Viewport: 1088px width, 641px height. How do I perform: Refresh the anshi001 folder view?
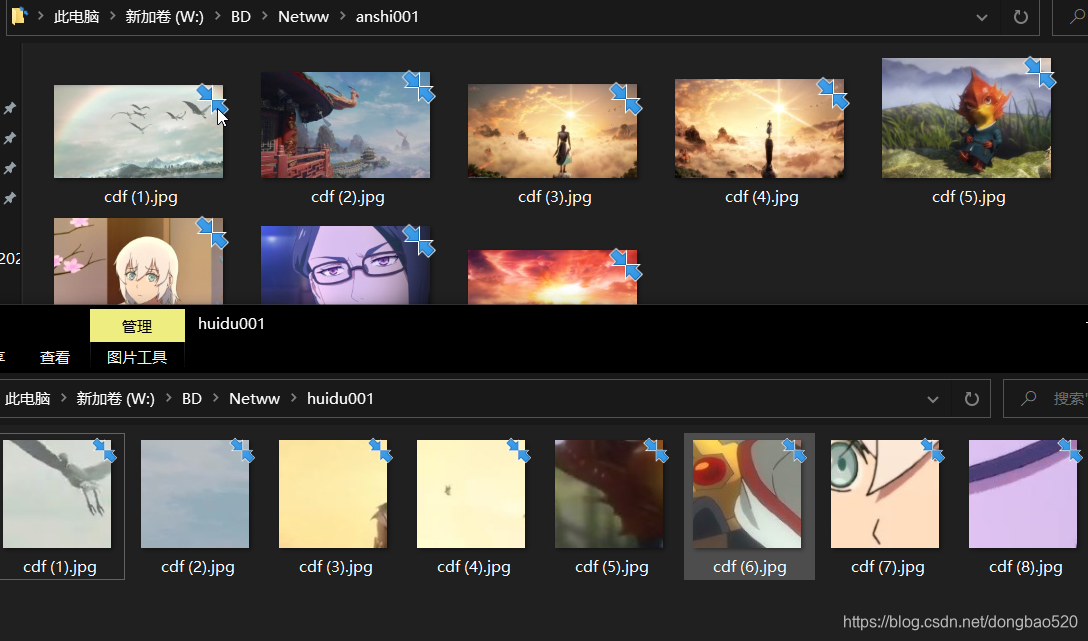tap(1020, 17)
